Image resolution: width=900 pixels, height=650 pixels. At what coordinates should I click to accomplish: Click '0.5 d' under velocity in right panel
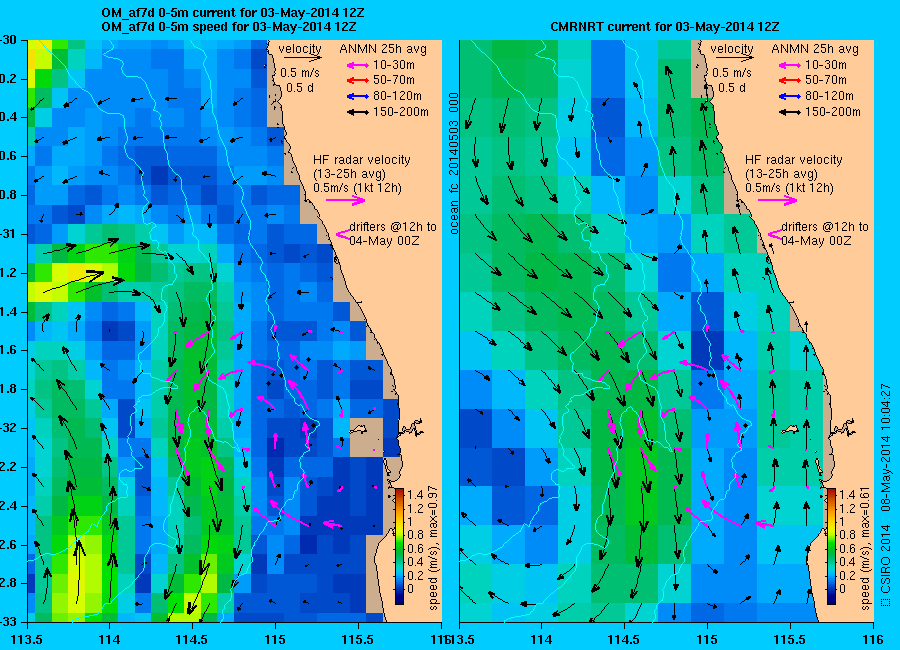click(732, 88)
